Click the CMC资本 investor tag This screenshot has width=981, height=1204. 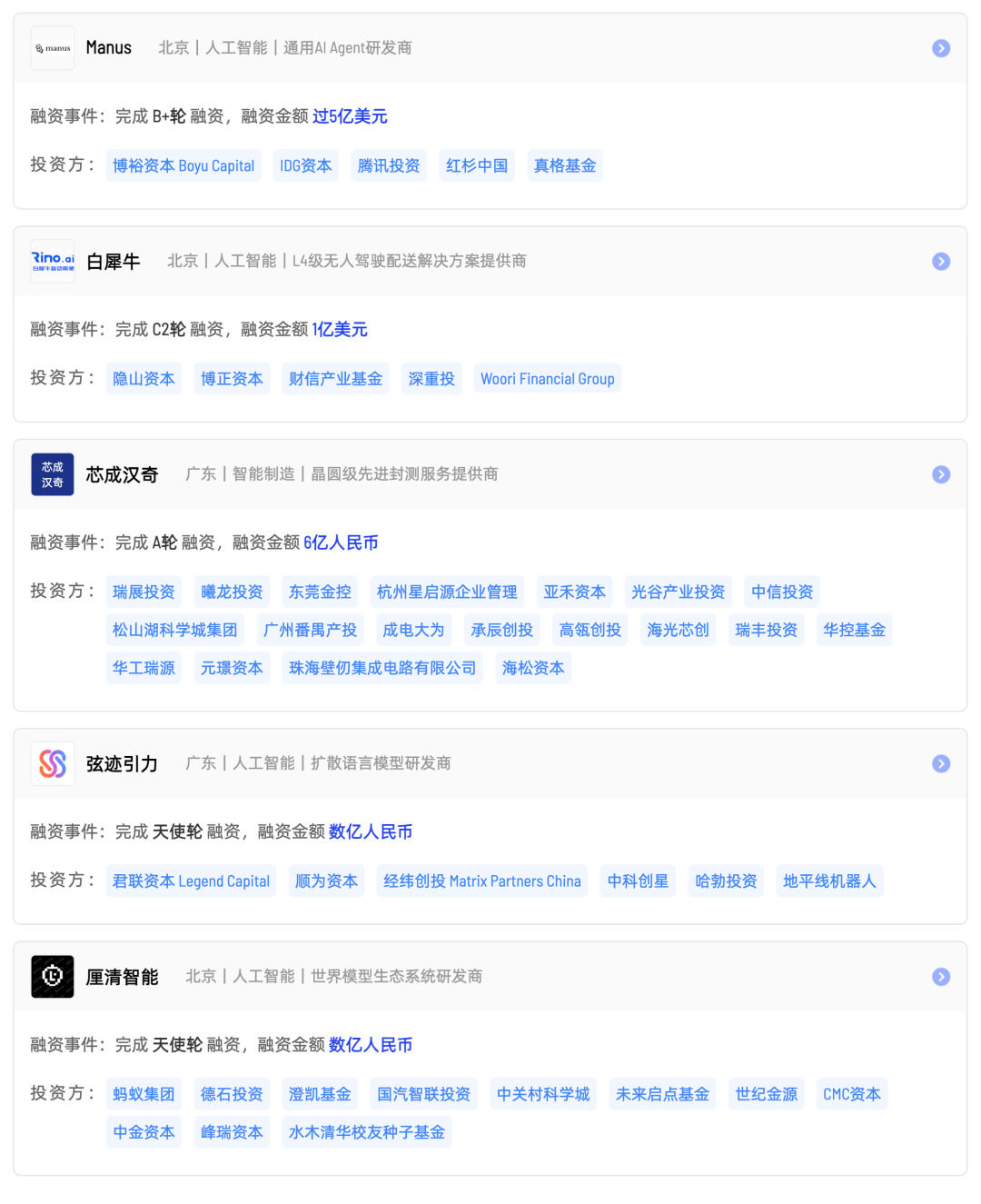(852, 1095)
